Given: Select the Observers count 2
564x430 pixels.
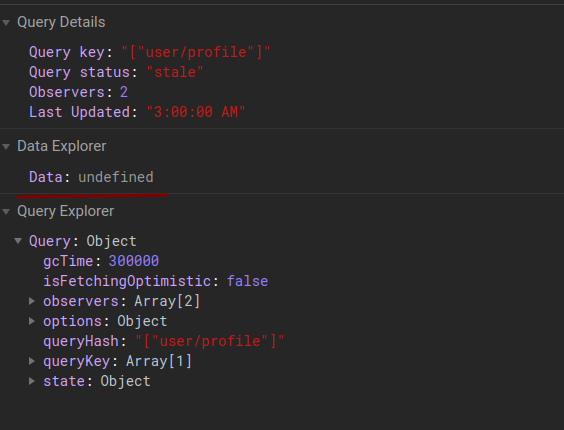Looking at the screenshot, I should pos(124,92).
